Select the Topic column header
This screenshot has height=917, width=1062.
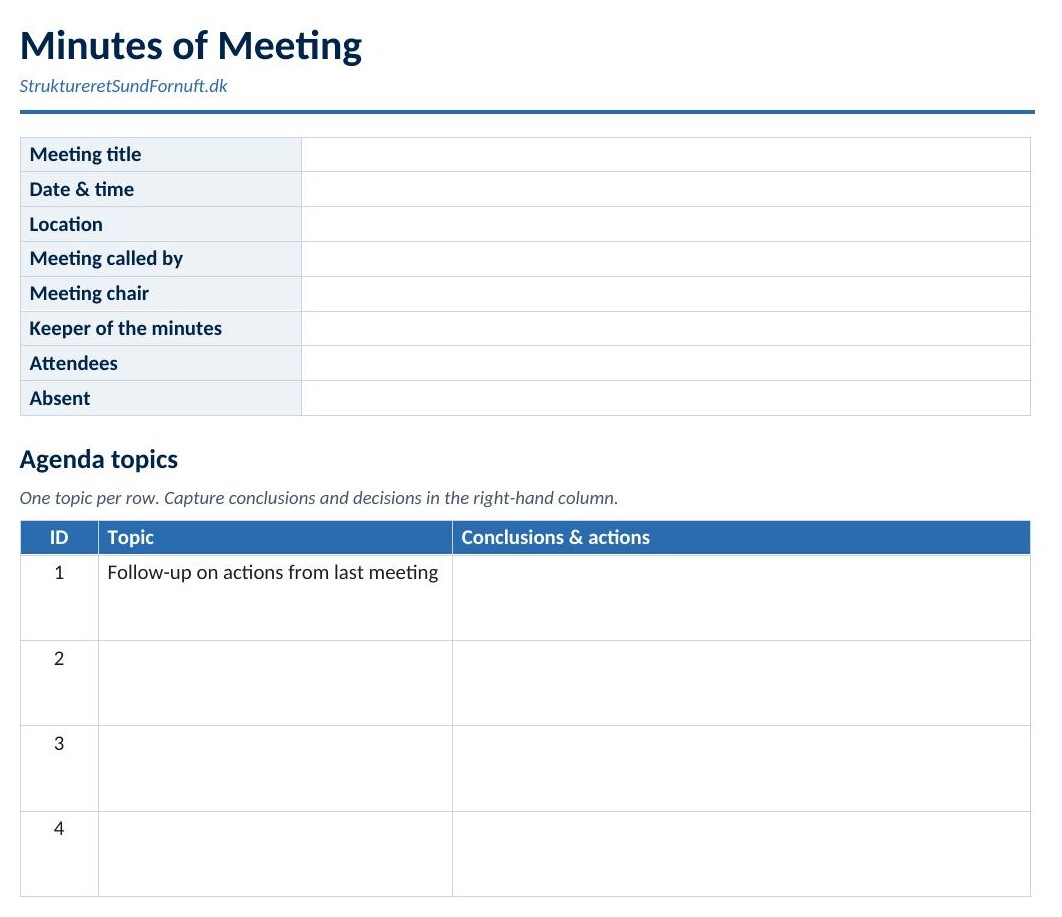coord(275,538)
